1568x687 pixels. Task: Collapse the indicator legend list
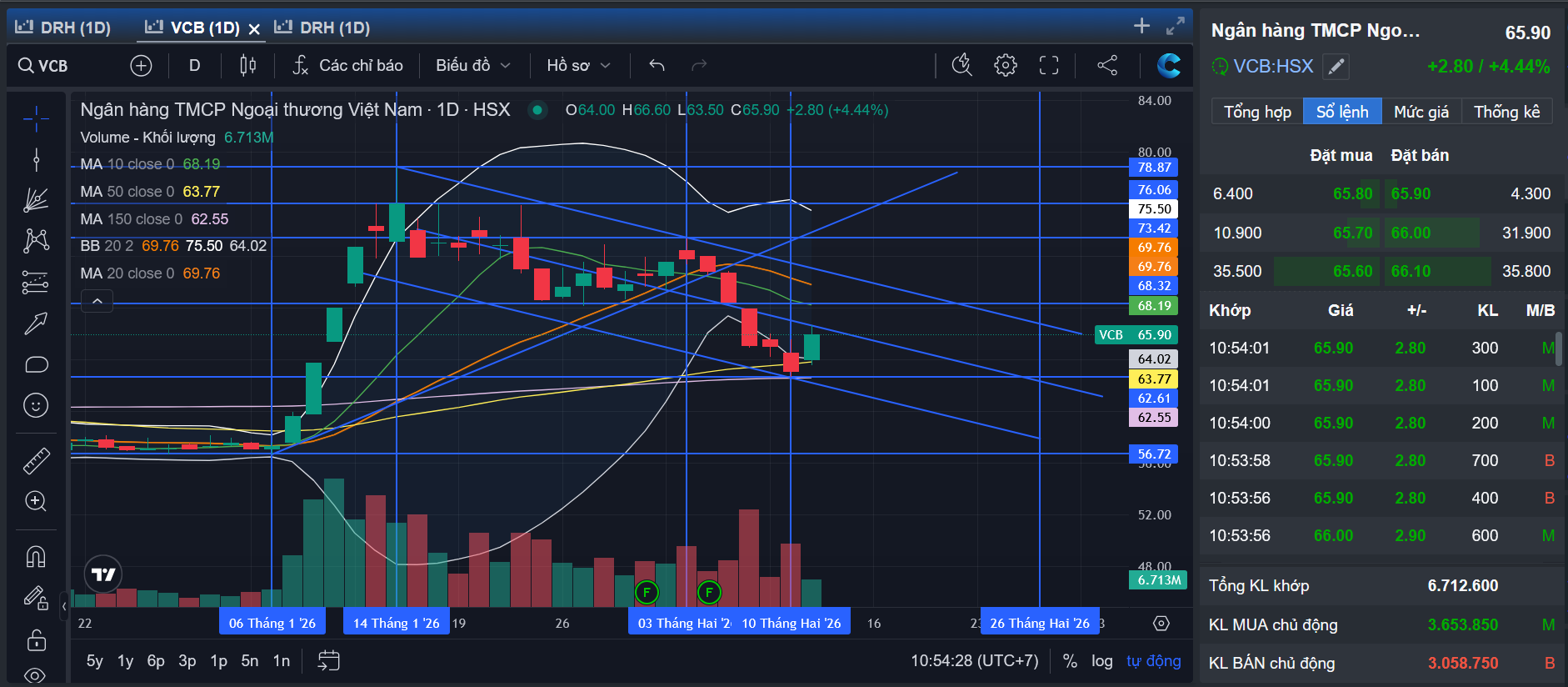coord(97,301)
